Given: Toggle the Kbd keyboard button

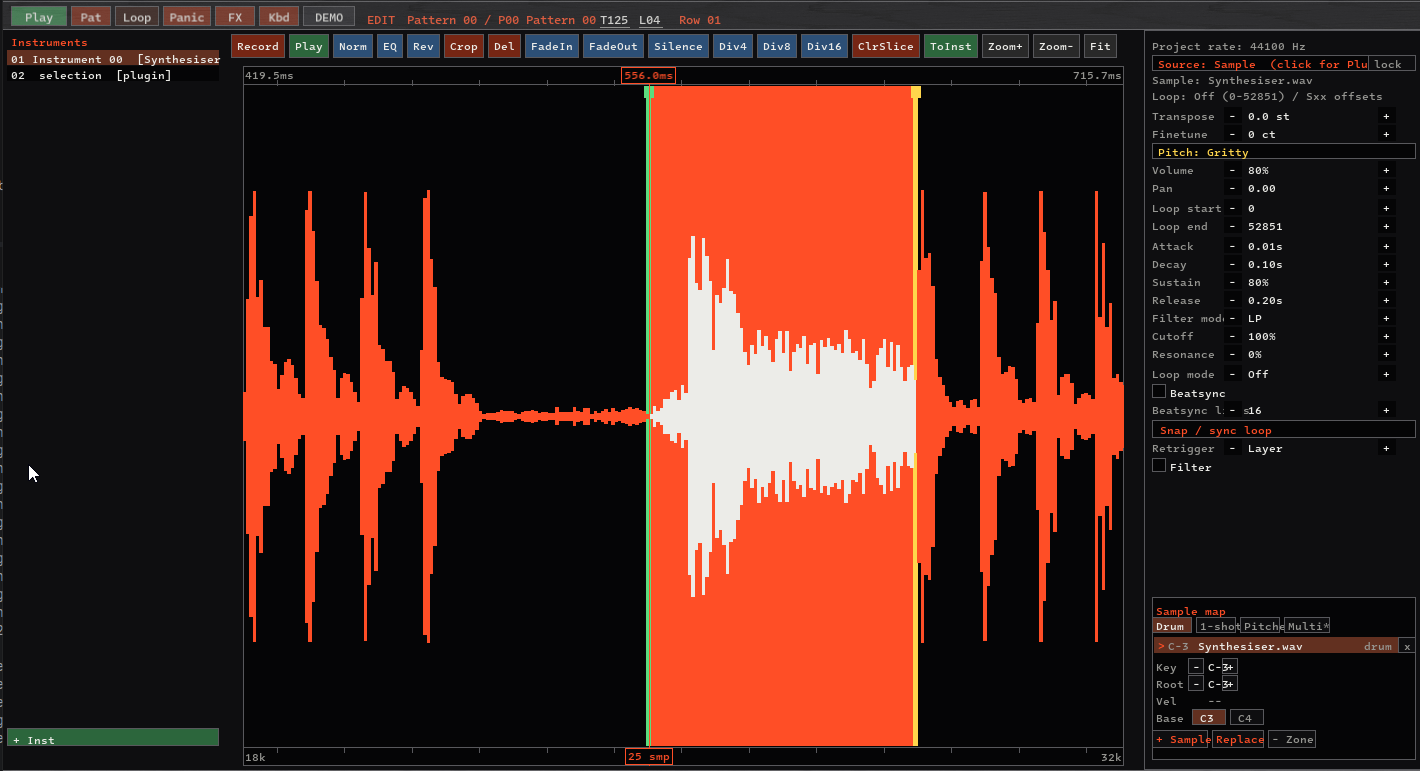Looking at the screenshot, I should (x=279, y=17).
